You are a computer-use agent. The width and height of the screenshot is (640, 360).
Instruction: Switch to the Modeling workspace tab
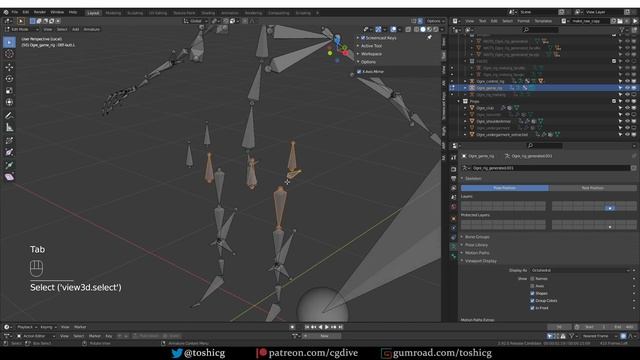click(113, 13)
